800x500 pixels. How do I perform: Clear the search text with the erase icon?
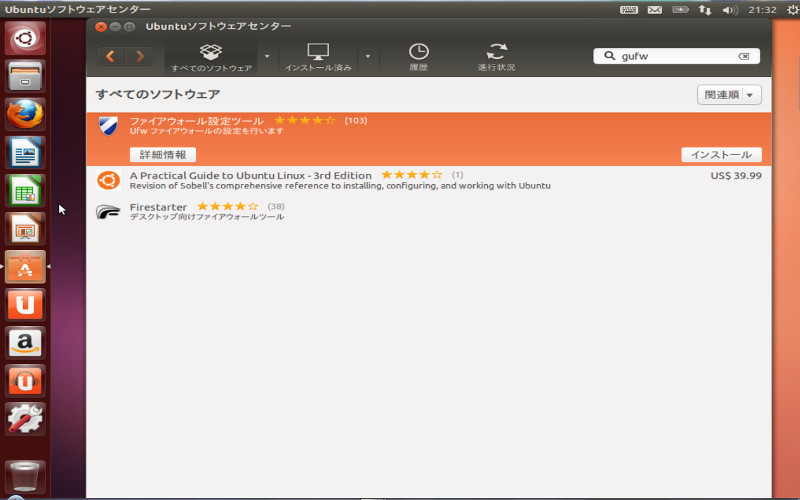coord(744,56)
